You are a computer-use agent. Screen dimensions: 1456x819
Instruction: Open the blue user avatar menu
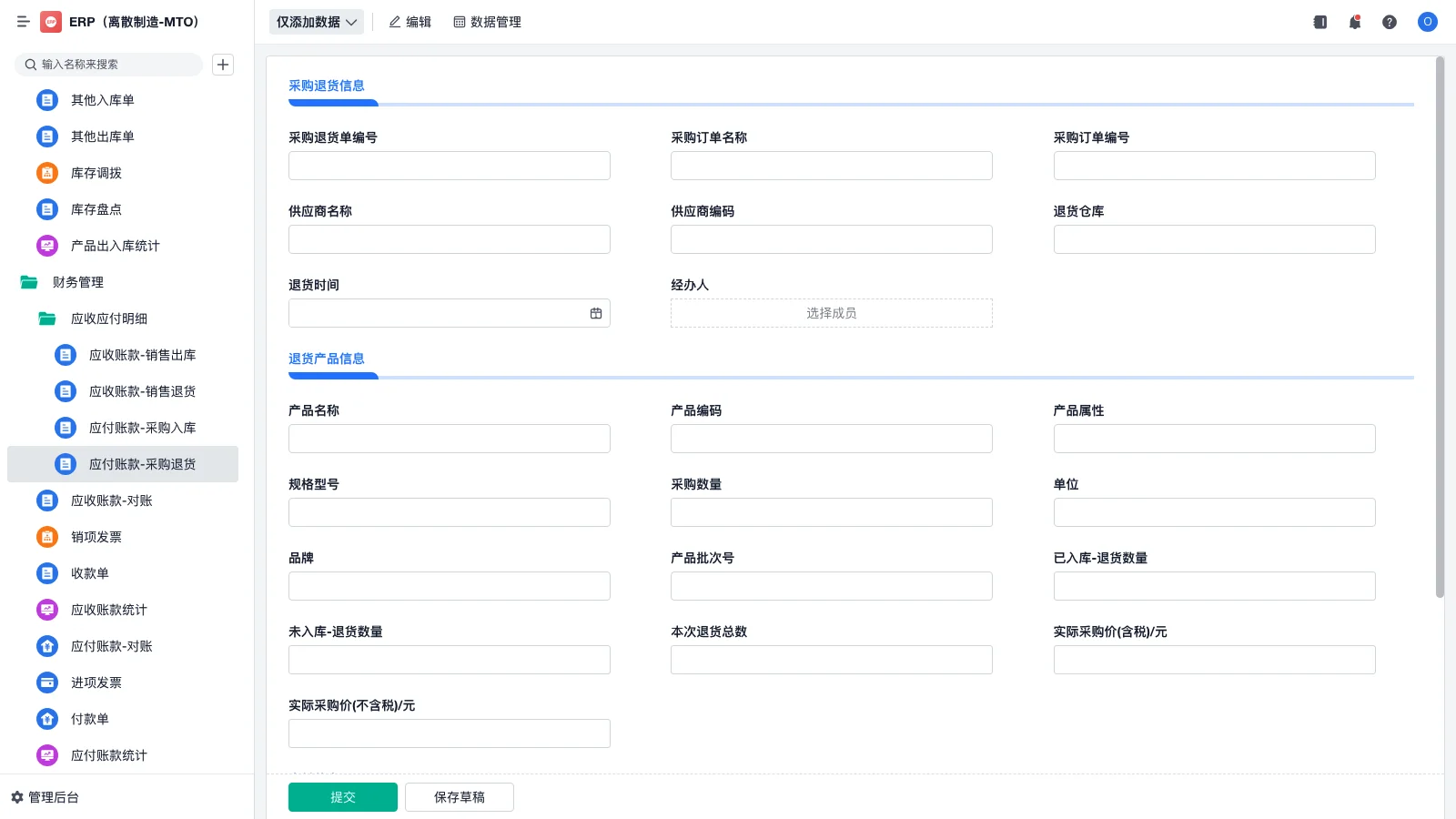(x=1427, y=22)
